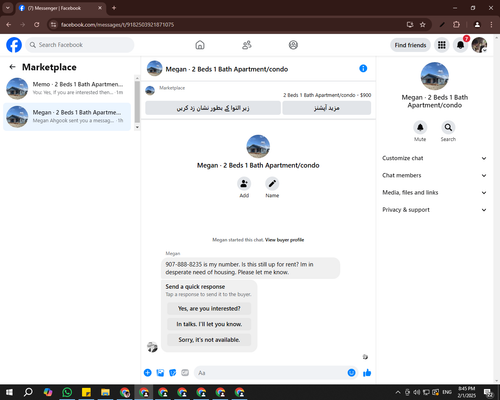Open a new browser tab
The width and height of the screenshot is (500, 400).
[x=114, y=8]
